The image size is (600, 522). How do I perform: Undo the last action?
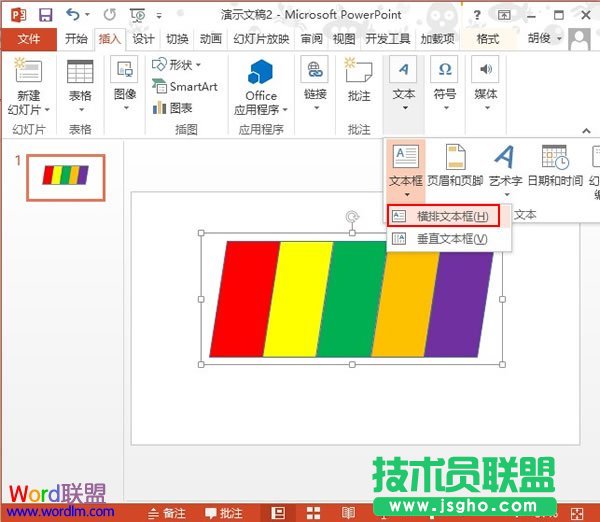pos(73,15)
